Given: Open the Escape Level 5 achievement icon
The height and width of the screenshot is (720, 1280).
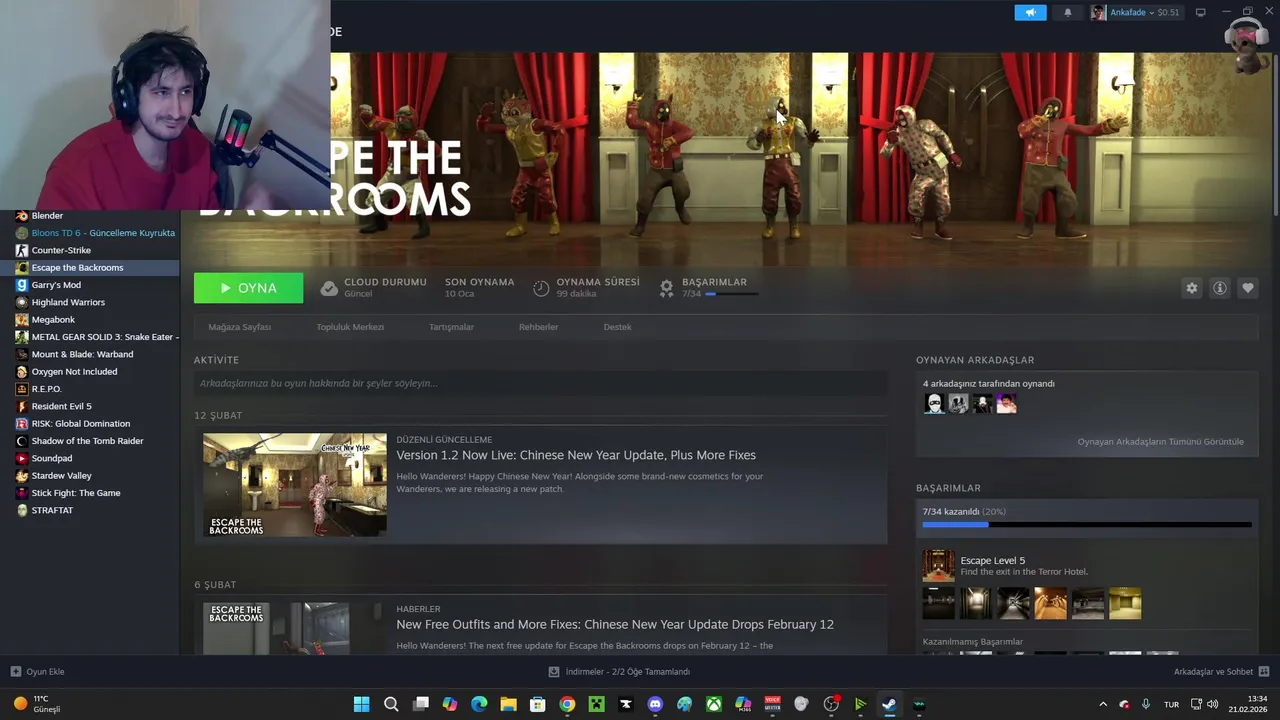Looking at the screenshot, I should pyautogui.click(x=938, y=565).
